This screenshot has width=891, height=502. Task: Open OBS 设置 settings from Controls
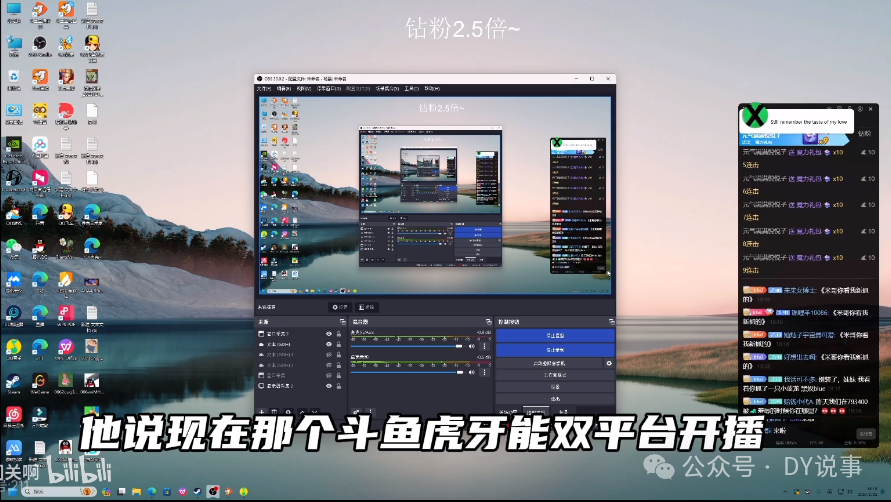[555, 387]
